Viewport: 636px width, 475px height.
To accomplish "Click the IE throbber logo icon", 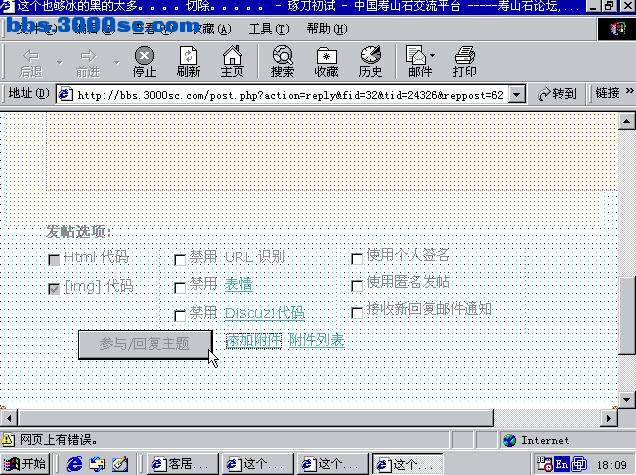I will tap(616, 29).
